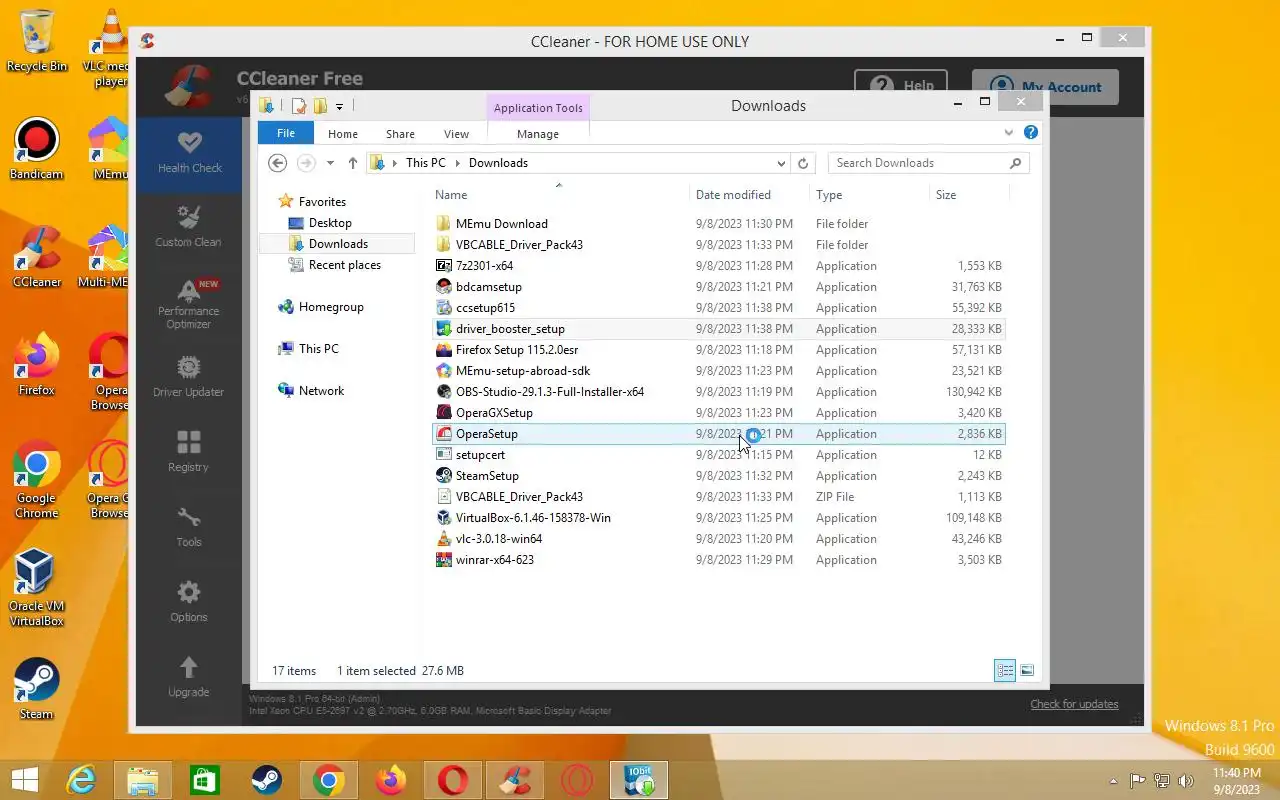Expand the address bar history dropdown
This screenshot has height=800, width=1280.
[781, 163]
